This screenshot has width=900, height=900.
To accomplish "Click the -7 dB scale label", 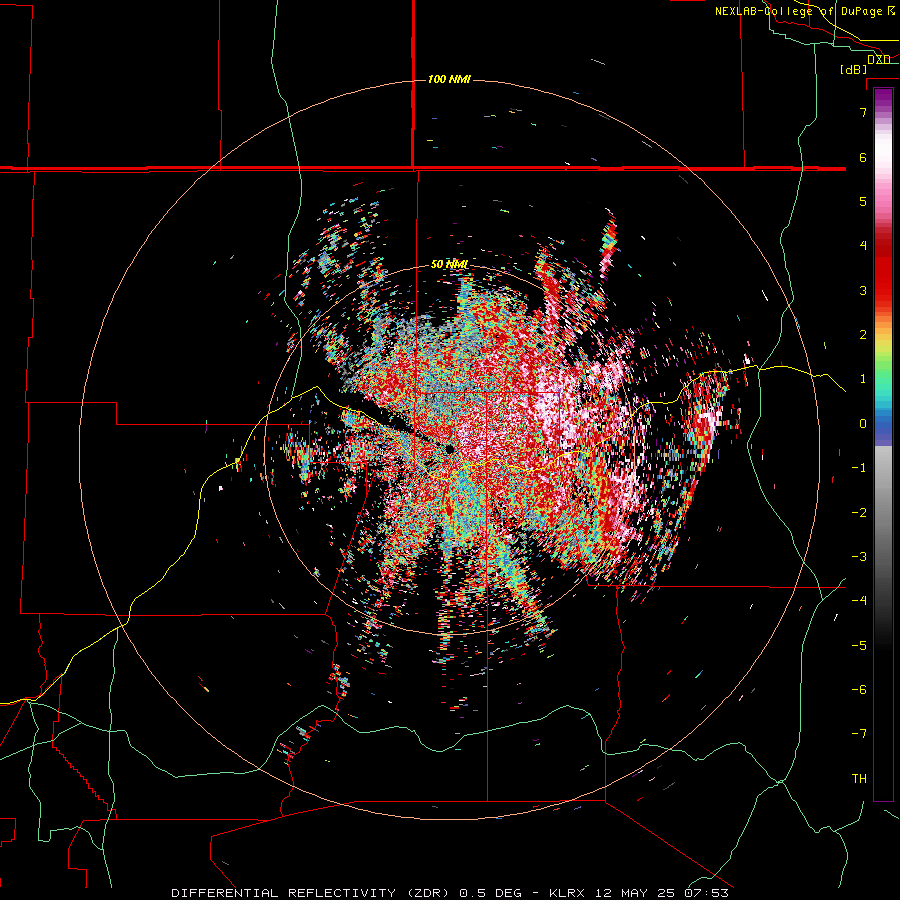I will pyautogui.click(x=859, y=734).
